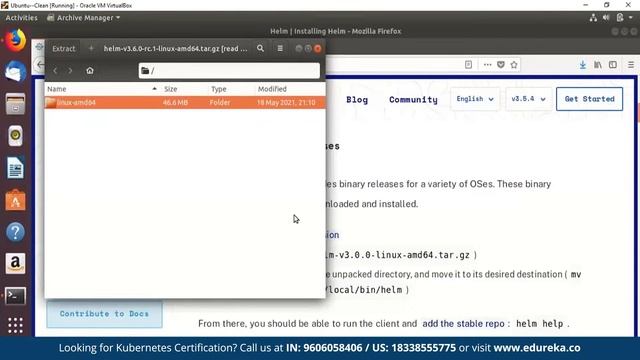
Task: Show applications grid in dock
Action: pyautogui.click(x=16, y=325)
